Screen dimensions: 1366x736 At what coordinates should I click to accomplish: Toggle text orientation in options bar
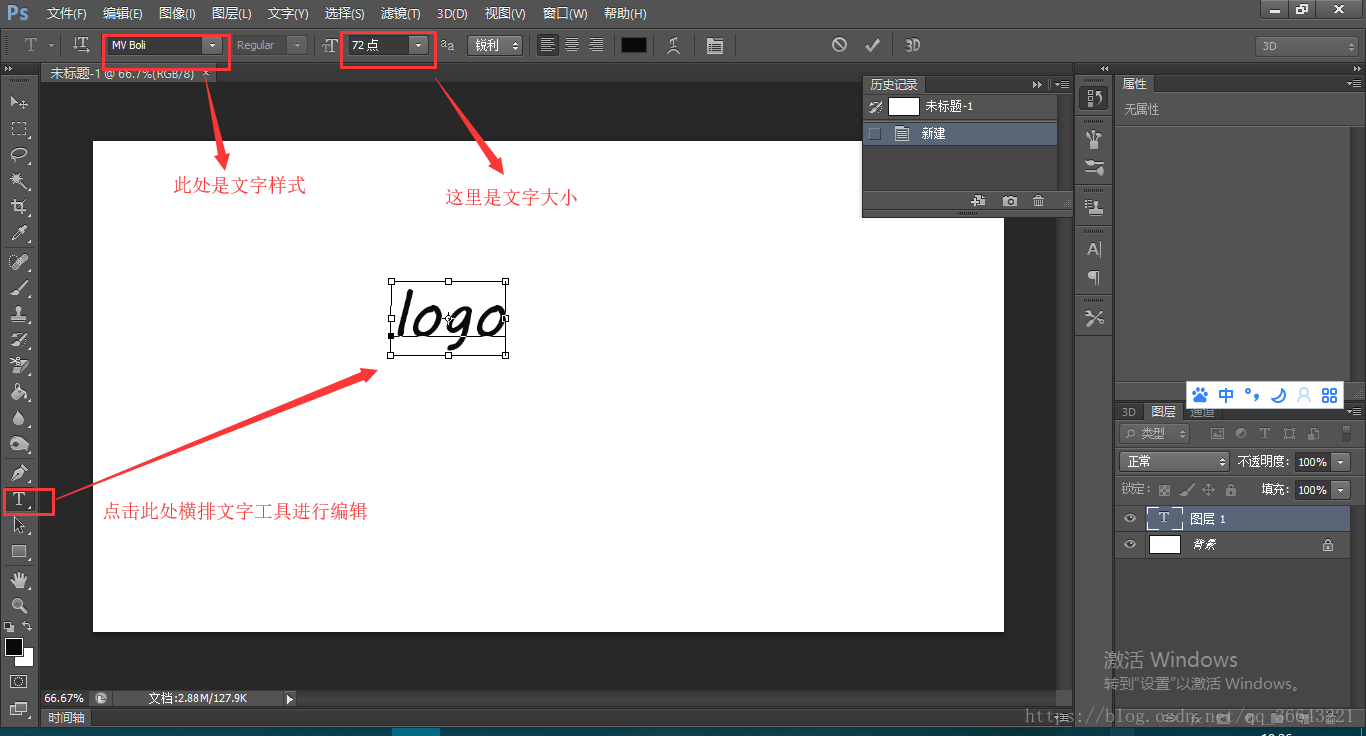tap(81, 45)
